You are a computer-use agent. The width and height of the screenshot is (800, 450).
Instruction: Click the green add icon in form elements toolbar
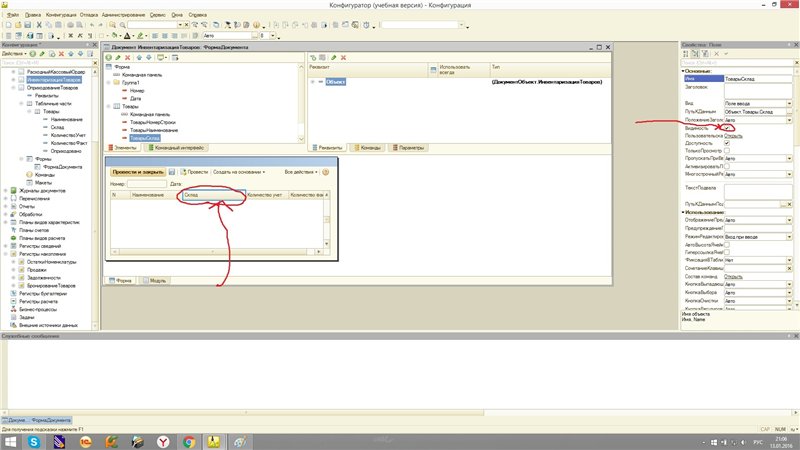click(108, 58)
